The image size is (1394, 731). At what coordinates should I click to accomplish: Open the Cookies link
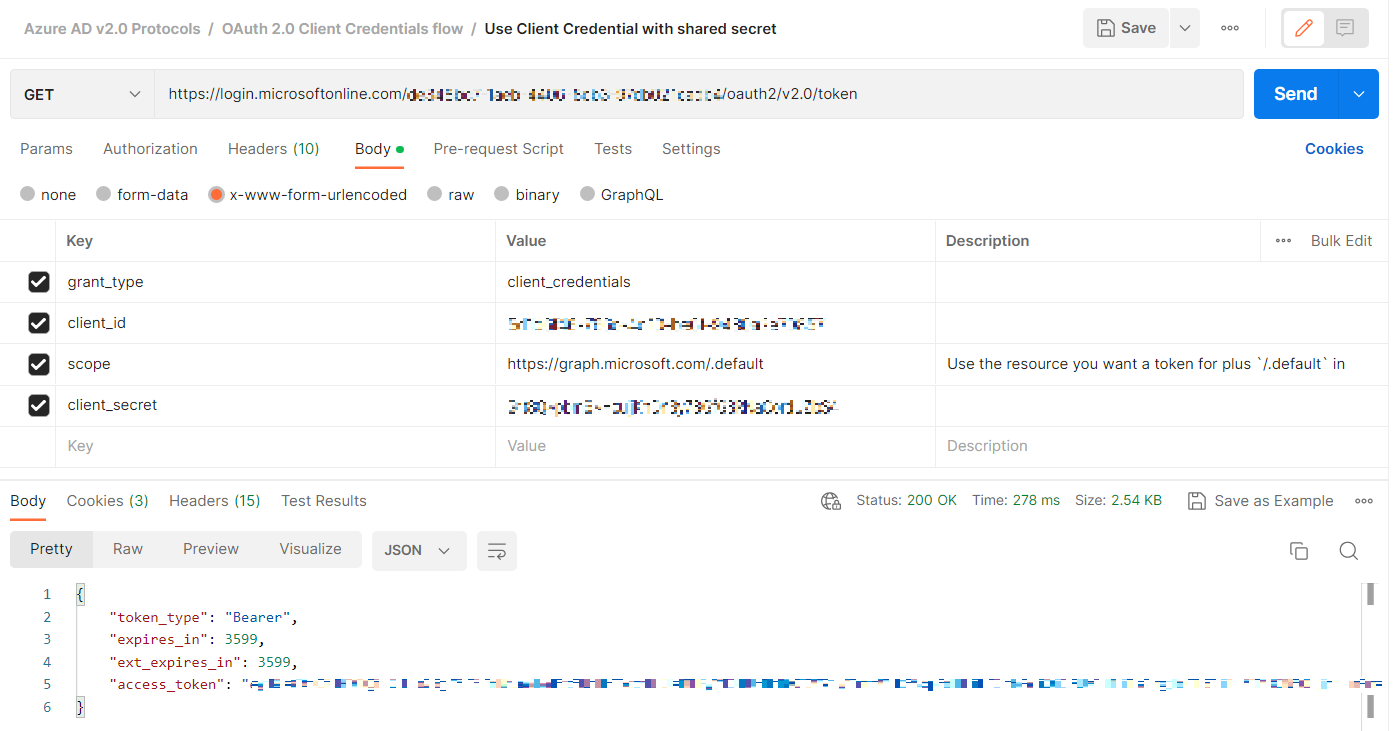click(1333, 149)
